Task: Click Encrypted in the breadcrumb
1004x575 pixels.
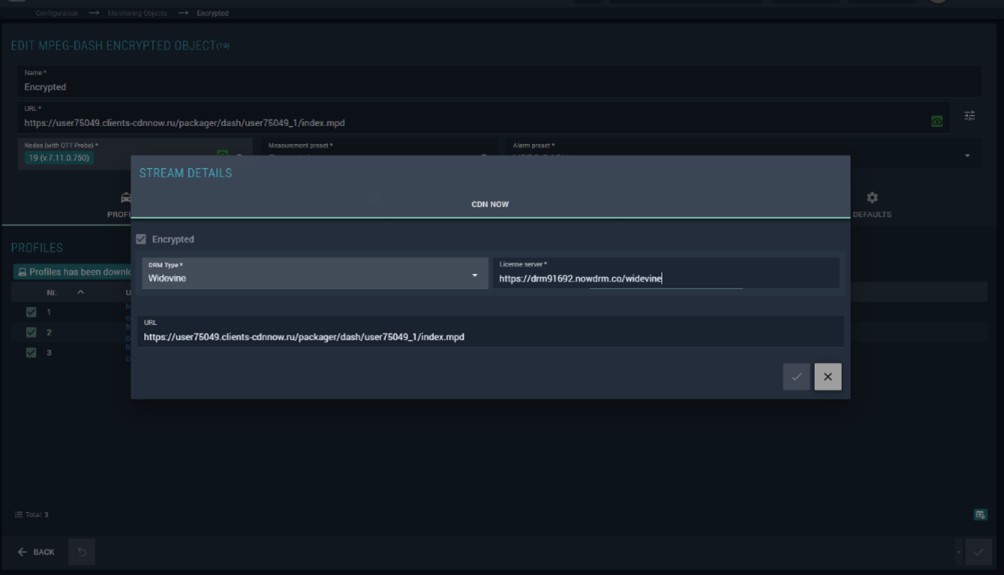Action: (x=212, y=13)
